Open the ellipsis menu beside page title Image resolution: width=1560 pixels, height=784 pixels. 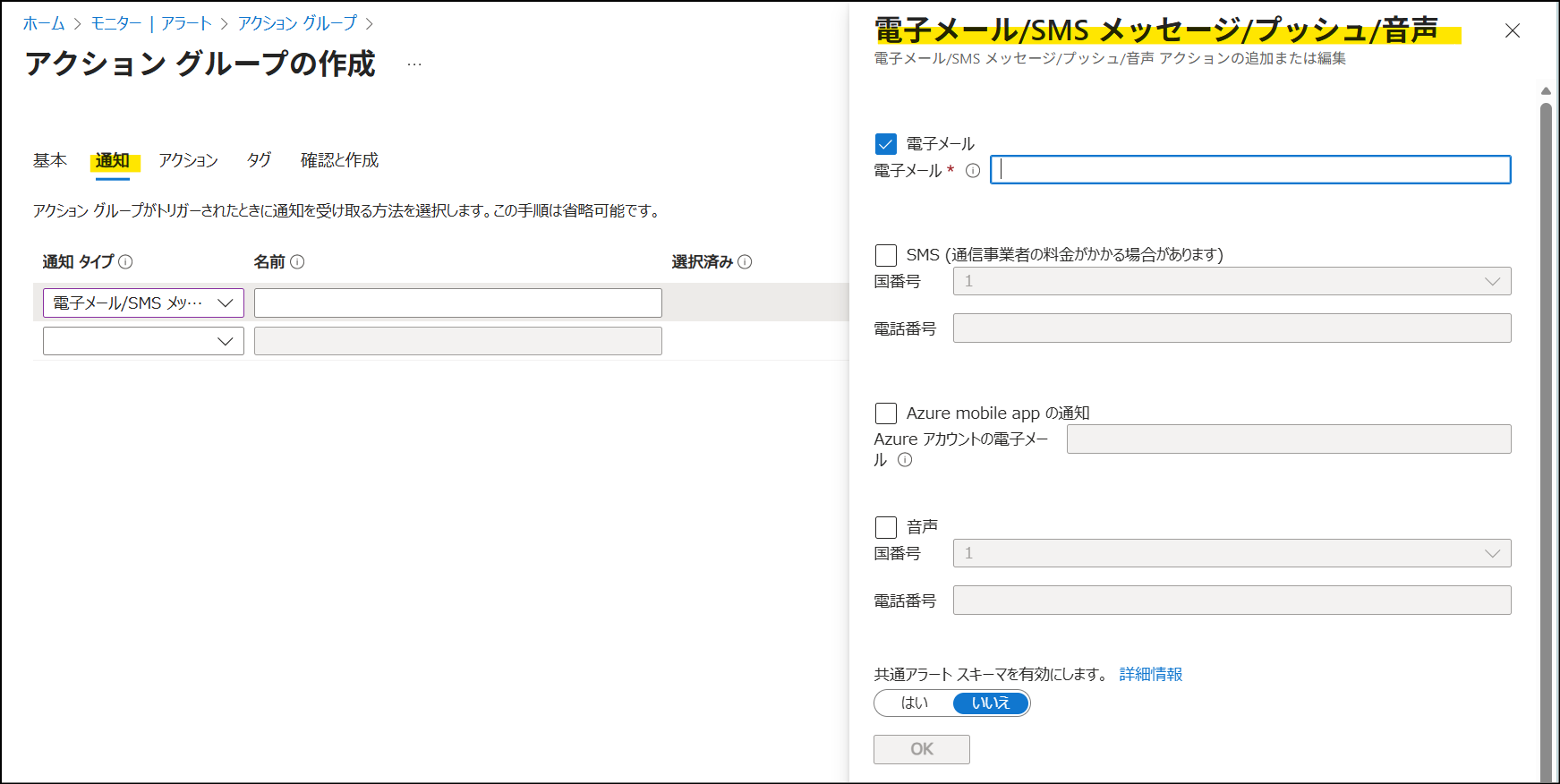click(x=414, y=64)
